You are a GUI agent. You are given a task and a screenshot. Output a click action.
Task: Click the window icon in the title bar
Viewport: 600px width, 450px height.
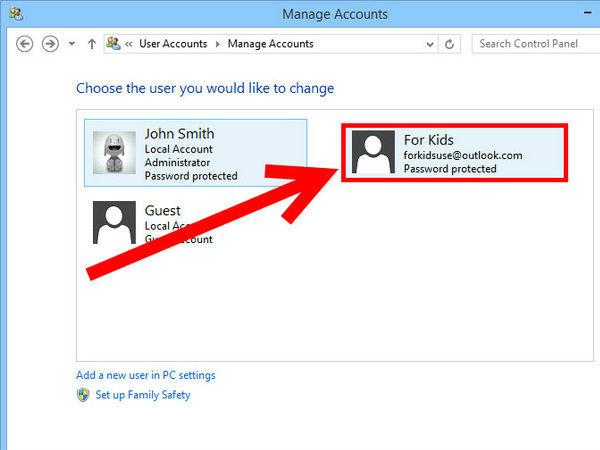15,14
